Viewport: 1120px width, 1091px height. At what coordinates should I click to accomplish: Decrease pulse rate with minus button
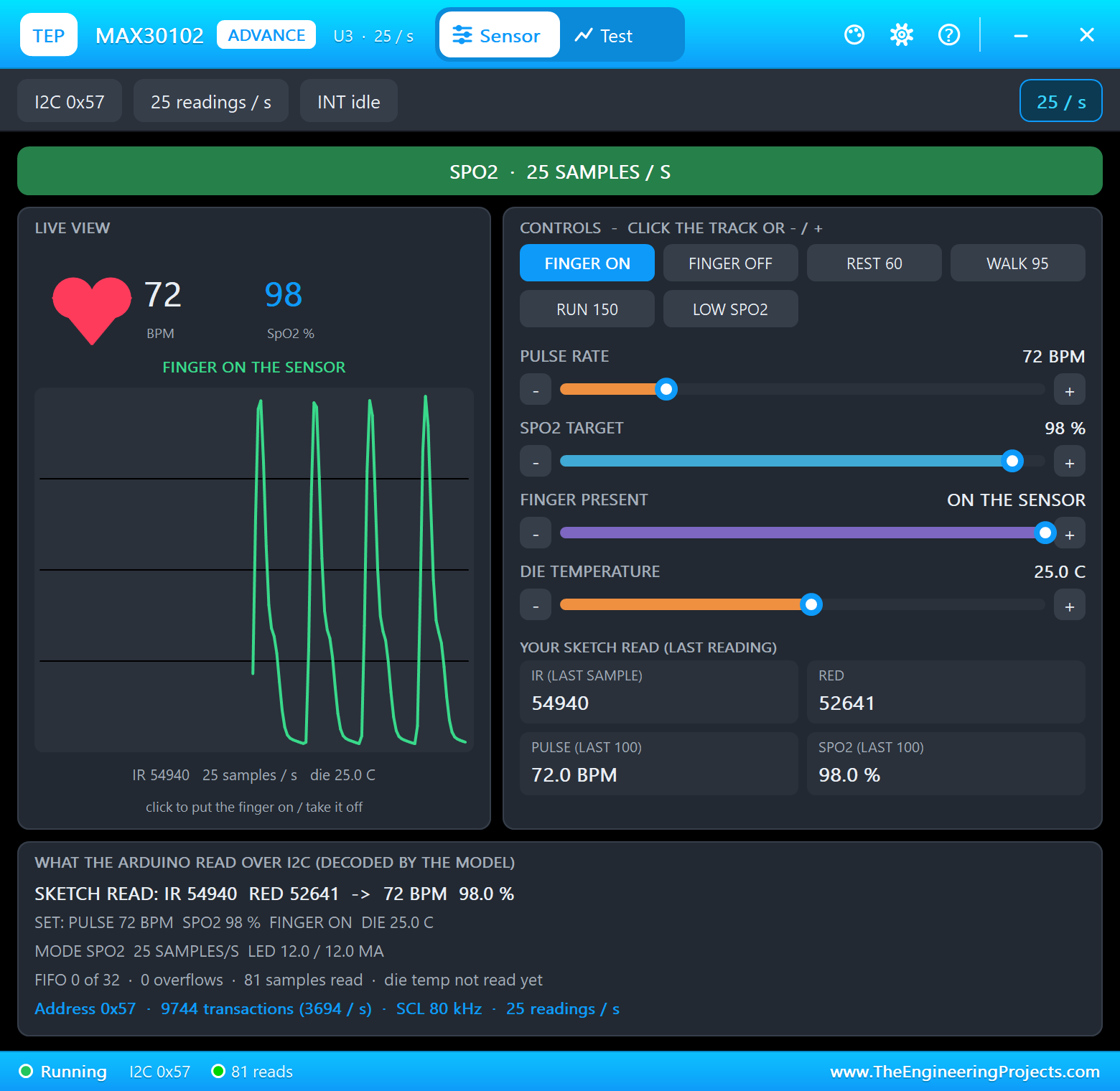536,390
